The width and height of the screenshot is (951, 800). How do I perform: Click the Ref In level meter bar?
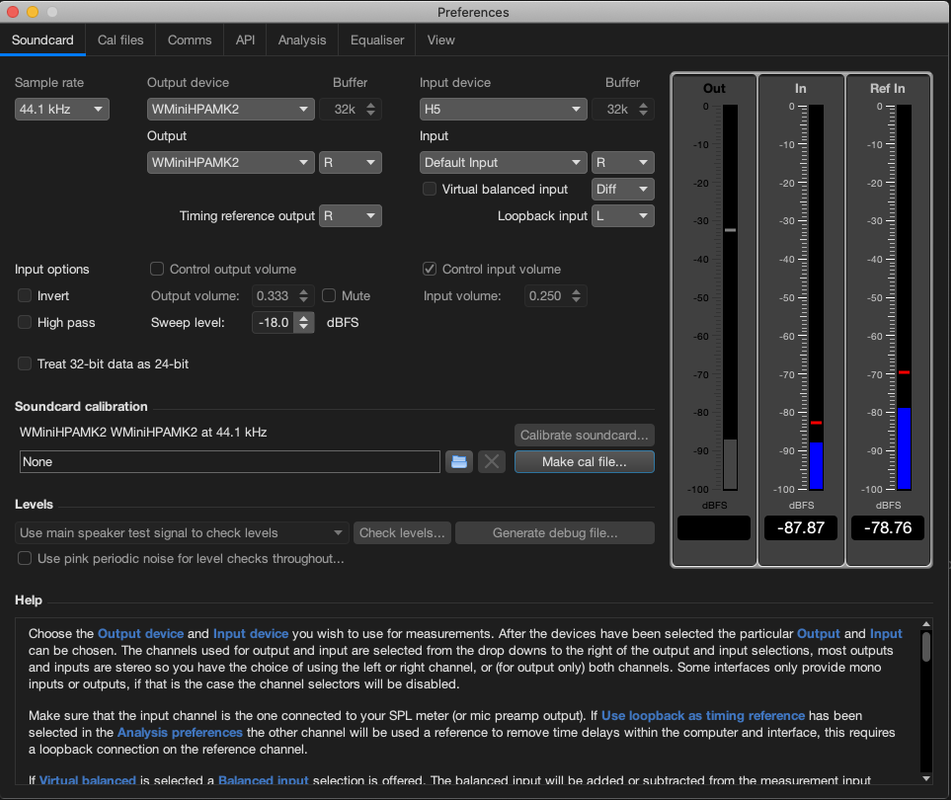coord(904,297)
